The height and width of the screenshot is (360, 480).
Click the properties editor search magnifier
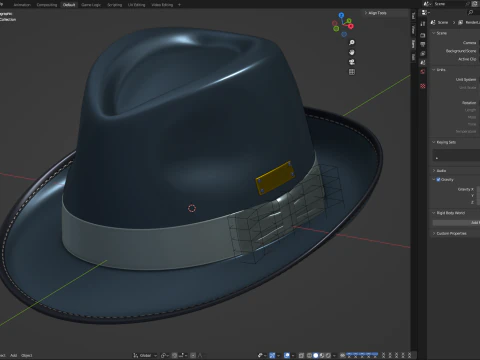coord(470,12)
